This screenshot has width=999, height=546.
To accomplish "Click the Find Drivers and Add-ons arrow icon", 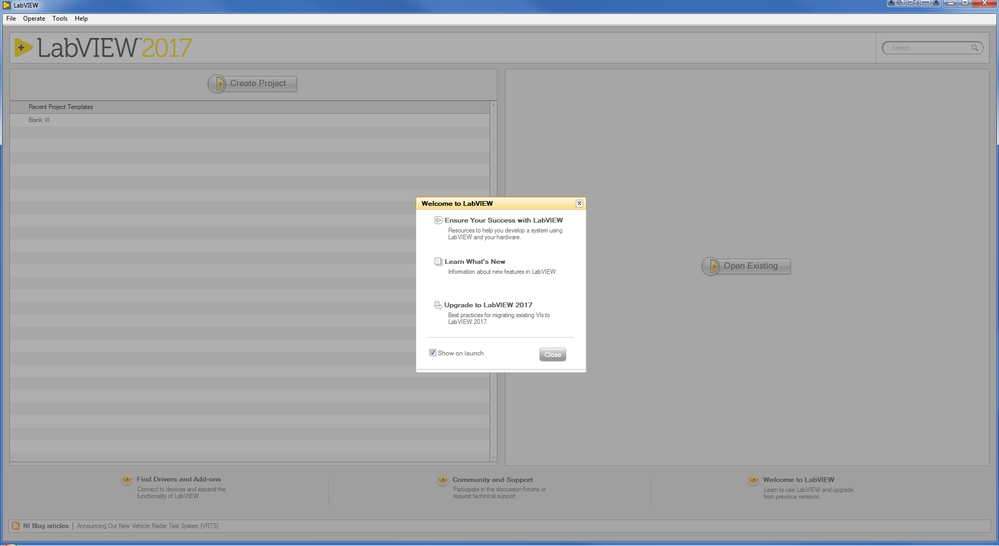I will 127,479.
